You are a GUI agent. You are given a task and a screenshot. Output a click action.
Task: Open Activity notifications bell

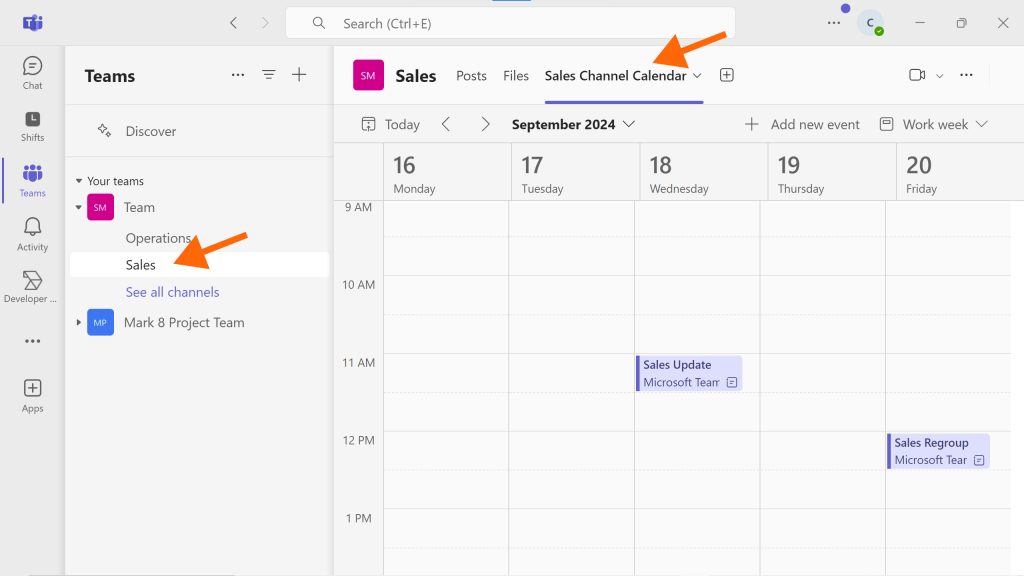click(x=32, y=234)
